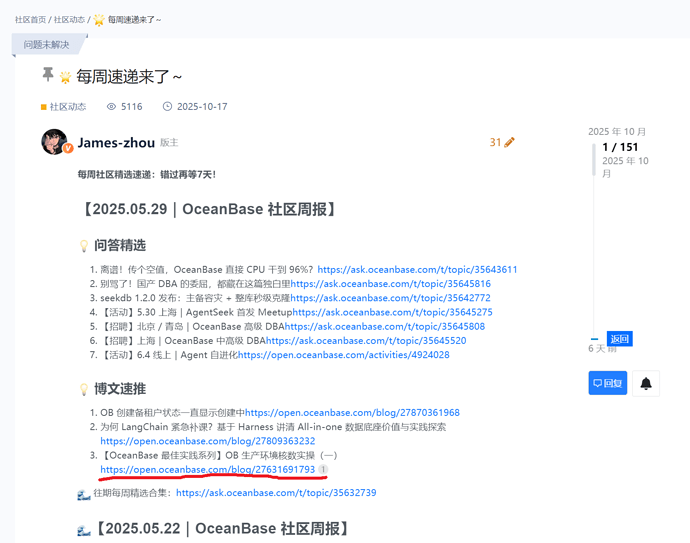Open link to topic 35645808
The width and height of the screenshot is (690, 543).
[385, 327]
